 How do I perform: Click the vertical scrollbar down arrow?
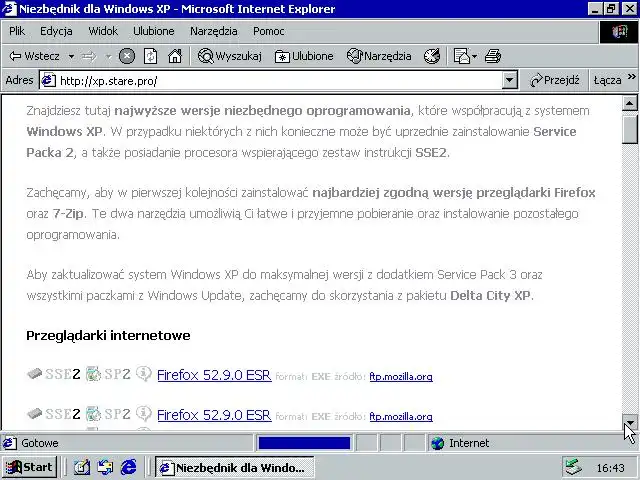coord(629,422)
